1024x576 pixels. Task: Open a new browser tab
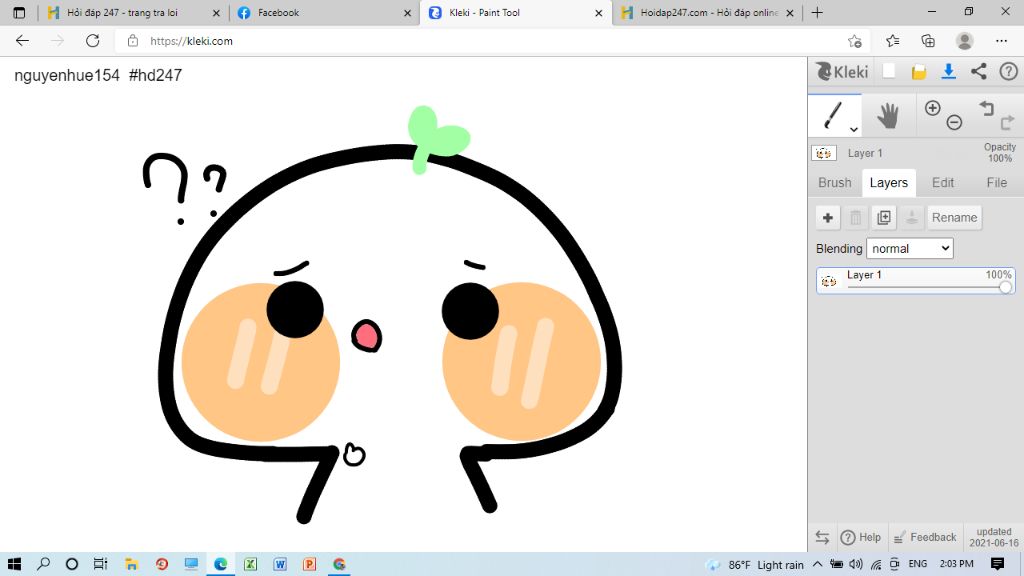click(x=817, y=12)
